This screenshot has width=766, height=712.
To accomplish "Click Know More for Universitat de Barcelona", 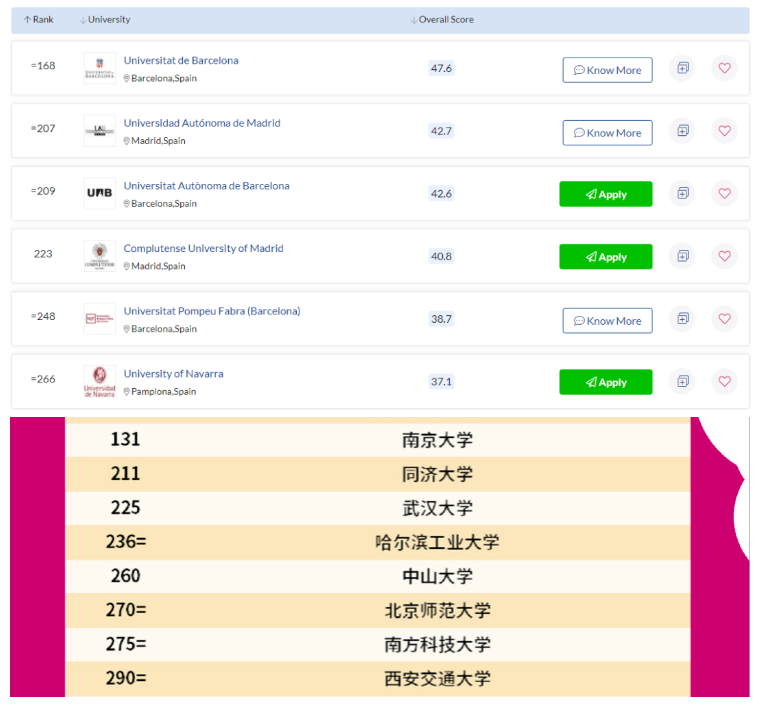I will click(x=607, y=70).
